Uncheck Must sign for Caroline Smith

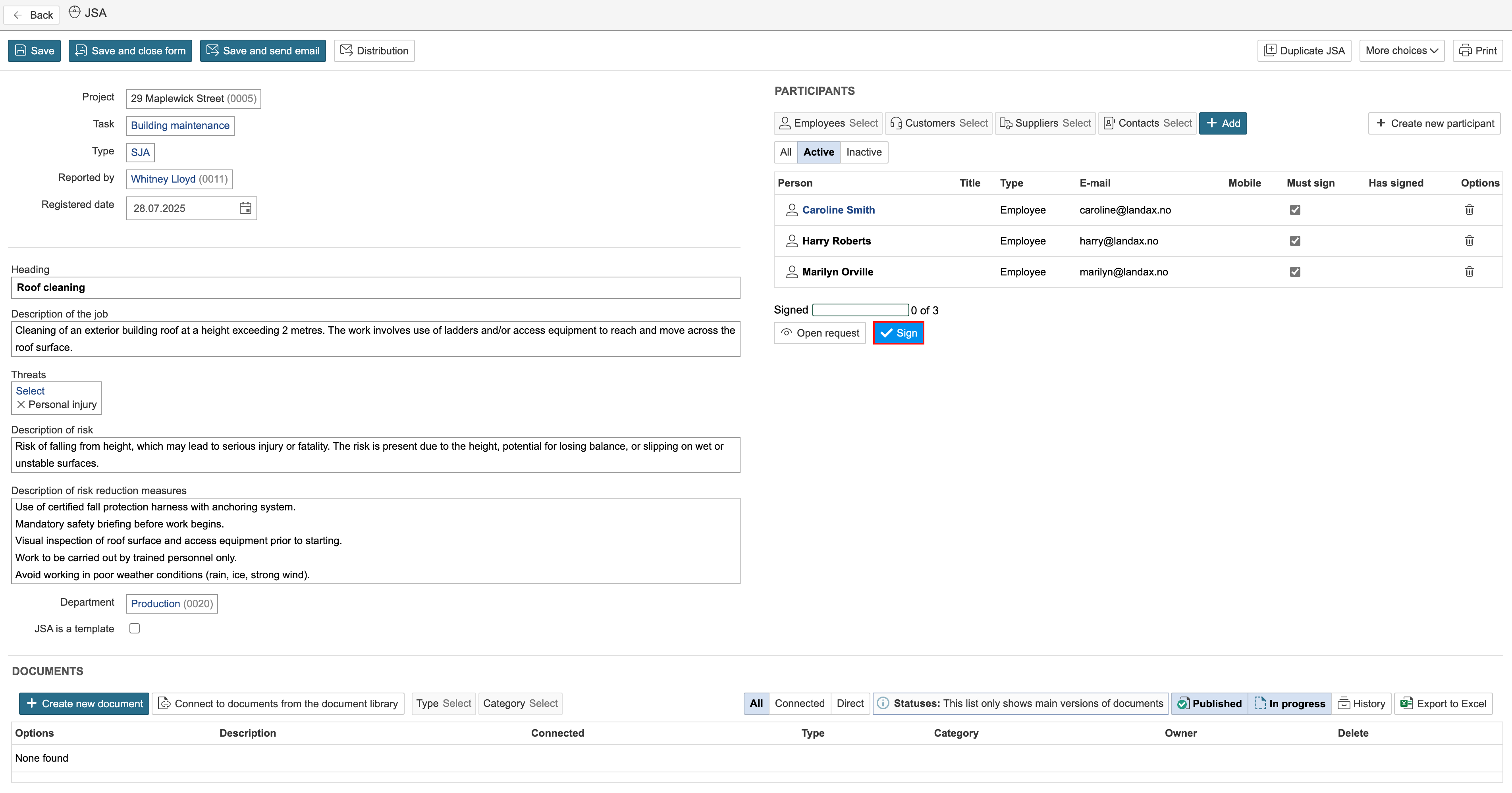1295,210
